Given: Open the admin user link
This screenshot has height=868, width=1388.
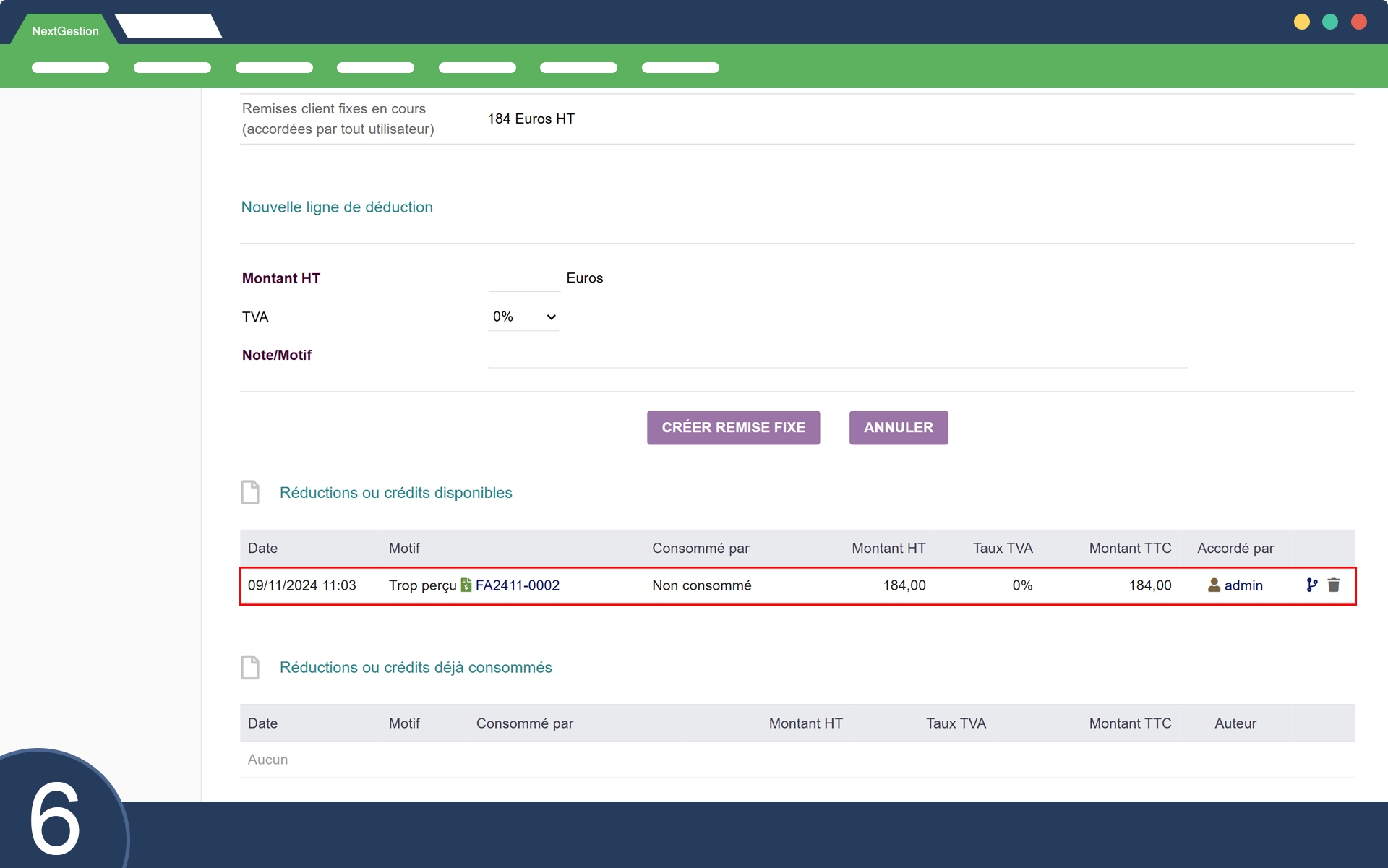Looking at the screenshot, I should [x=1243, y=585].
